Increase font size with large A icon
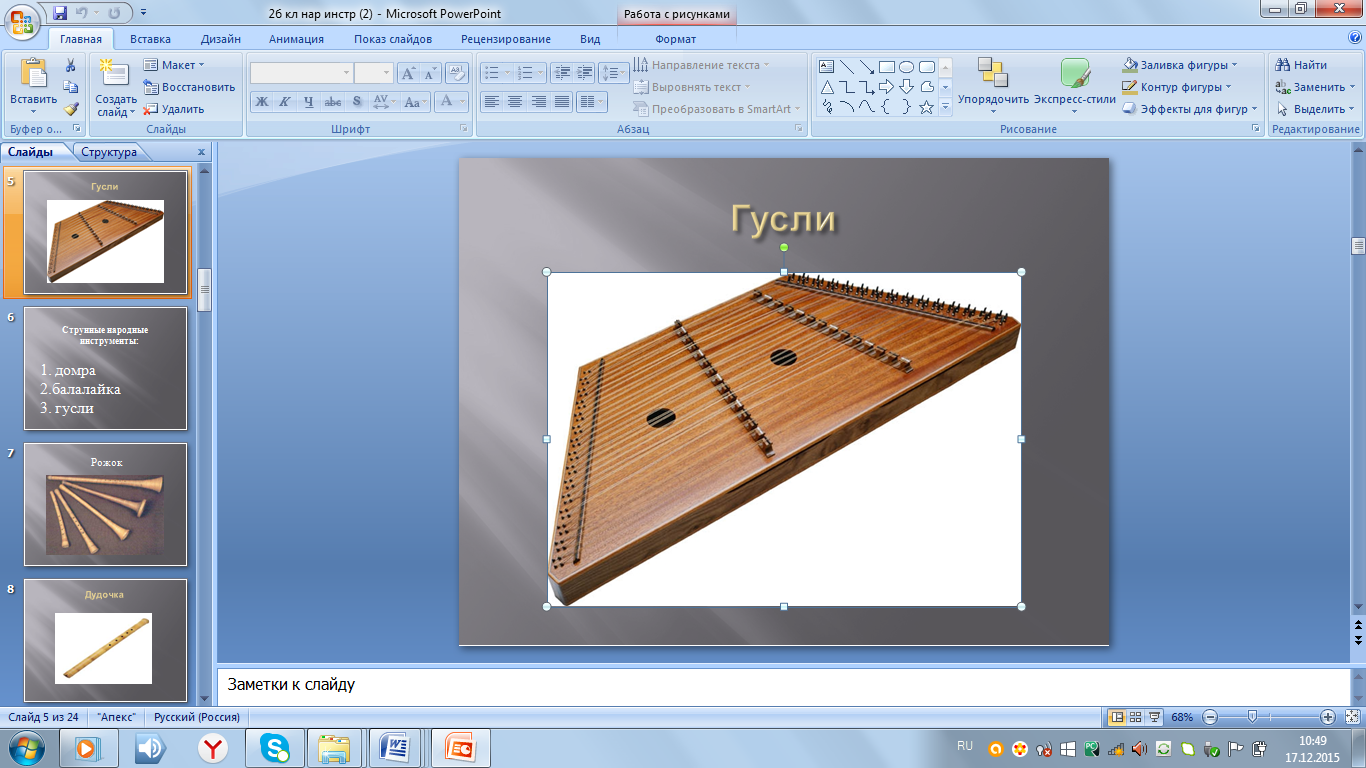 click(408, 73)
